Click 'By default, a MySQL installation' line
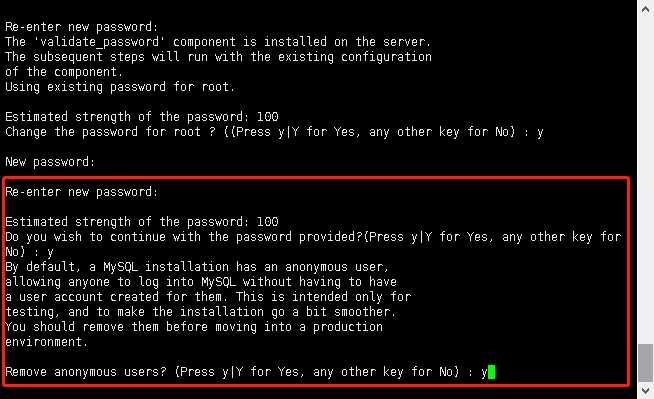 [197, 267]
